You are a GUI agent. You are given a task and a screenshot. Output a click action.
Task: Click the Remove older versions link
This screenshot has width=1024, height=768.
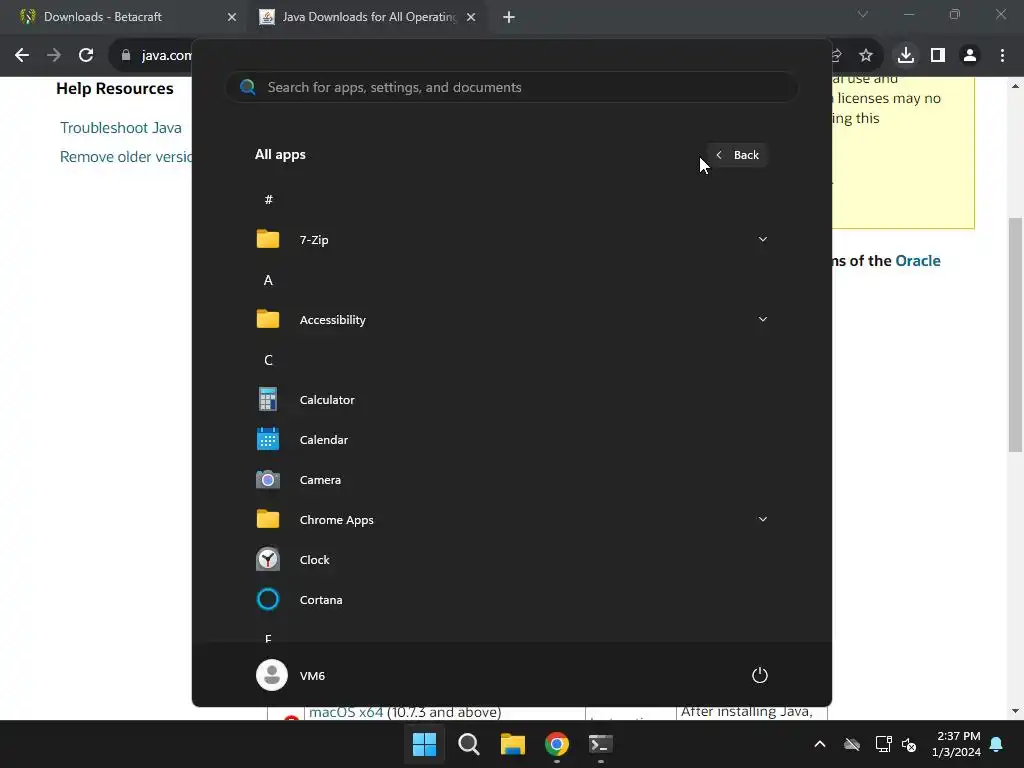[125, 157]
